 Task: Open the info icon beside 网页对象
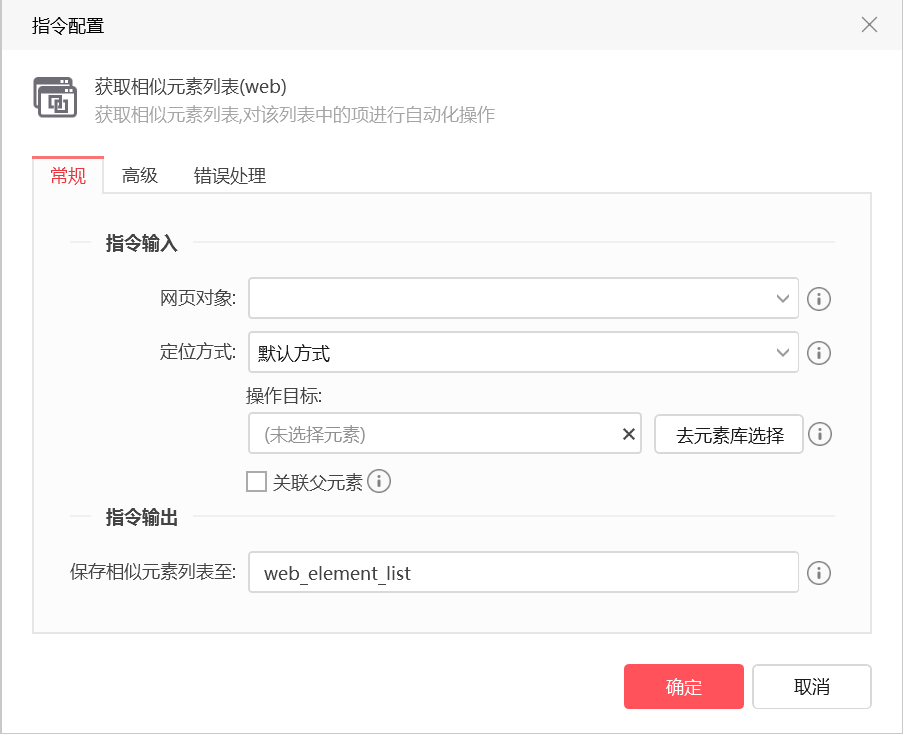[818, 299]
